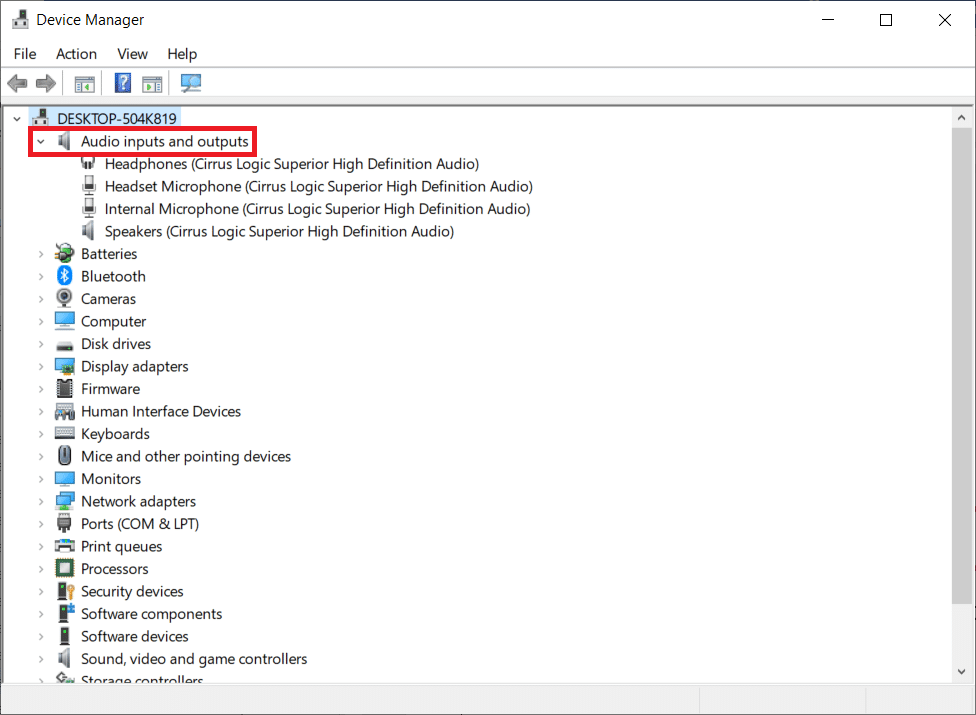Click the Disk drives icon
Viewport: 976px width, 715px height.
tap(64, 345)
